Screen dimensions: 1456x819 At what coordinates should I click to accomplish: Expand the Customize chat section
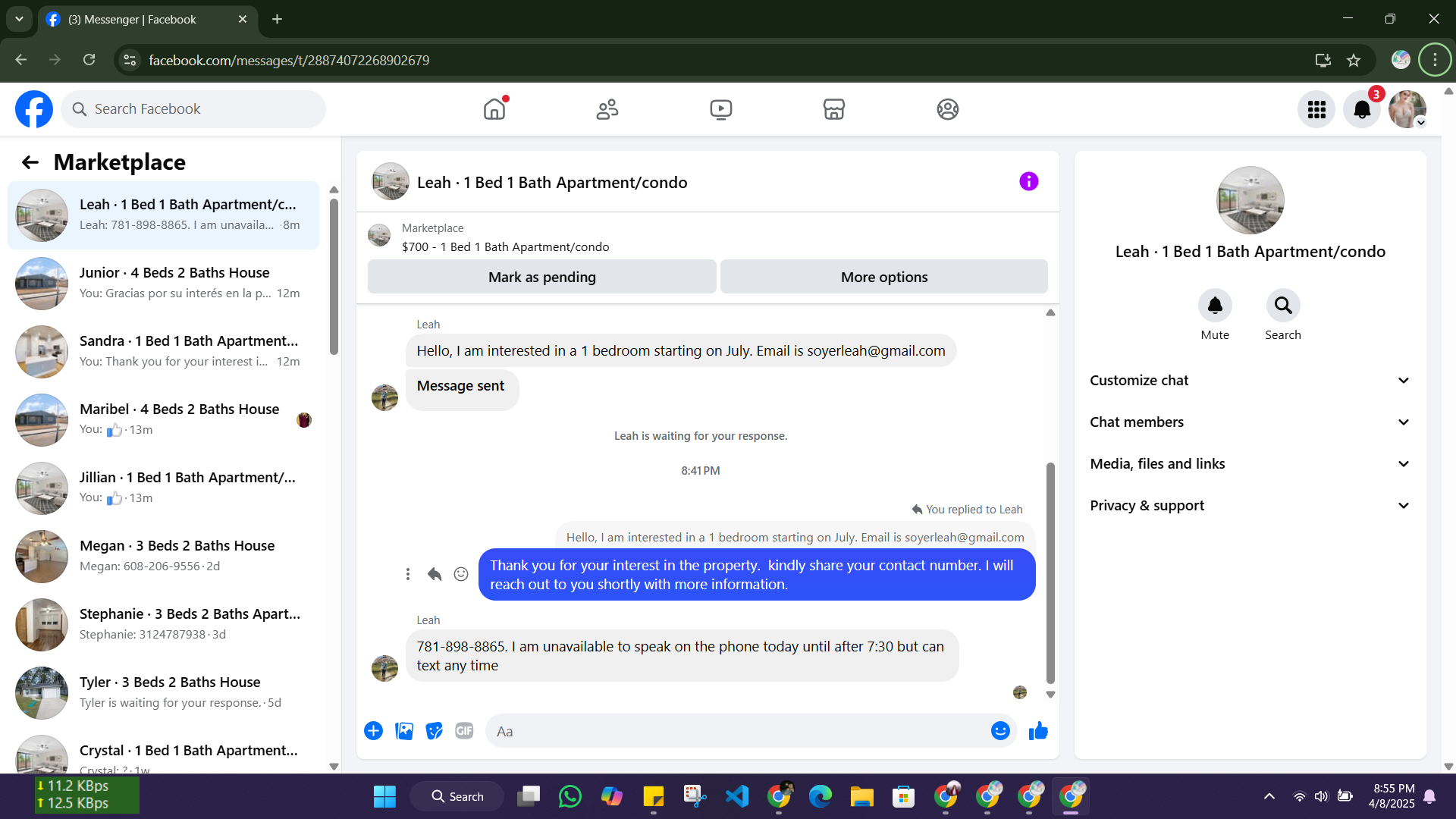point(1250,381)
